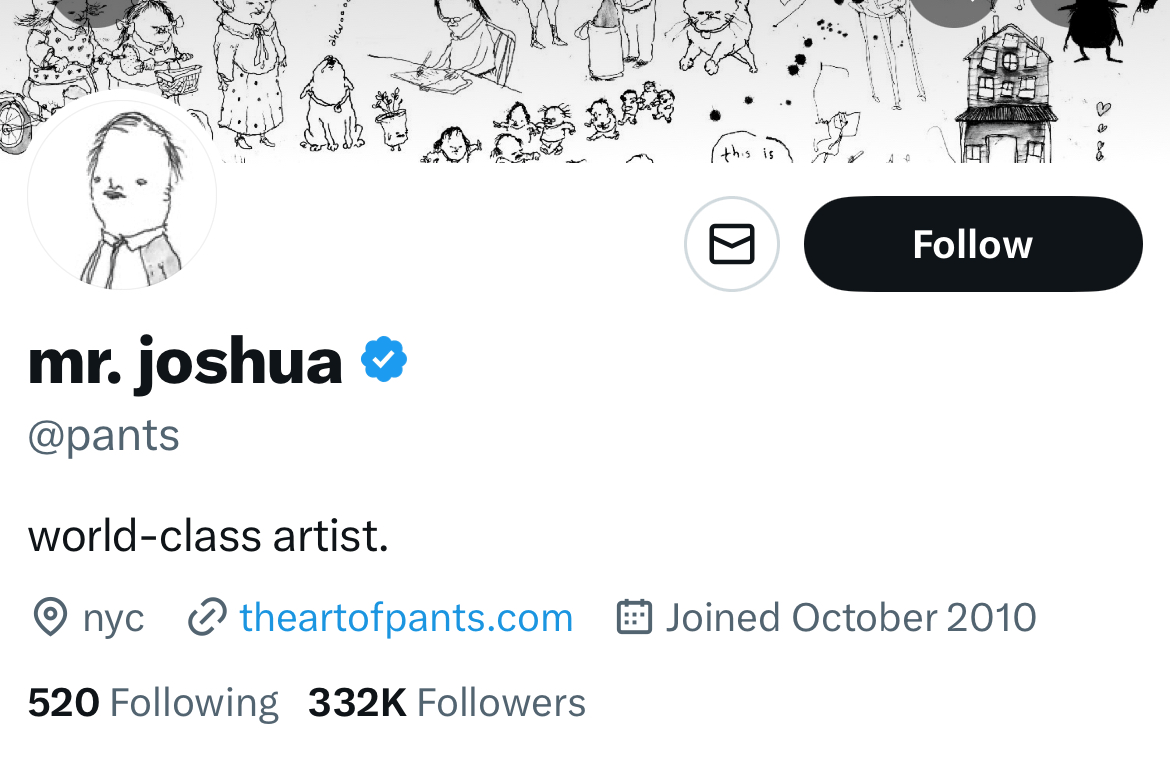This screenshot has width=1170, height=759.
Task: Select the @pants handle text
Action: (104, 436)
